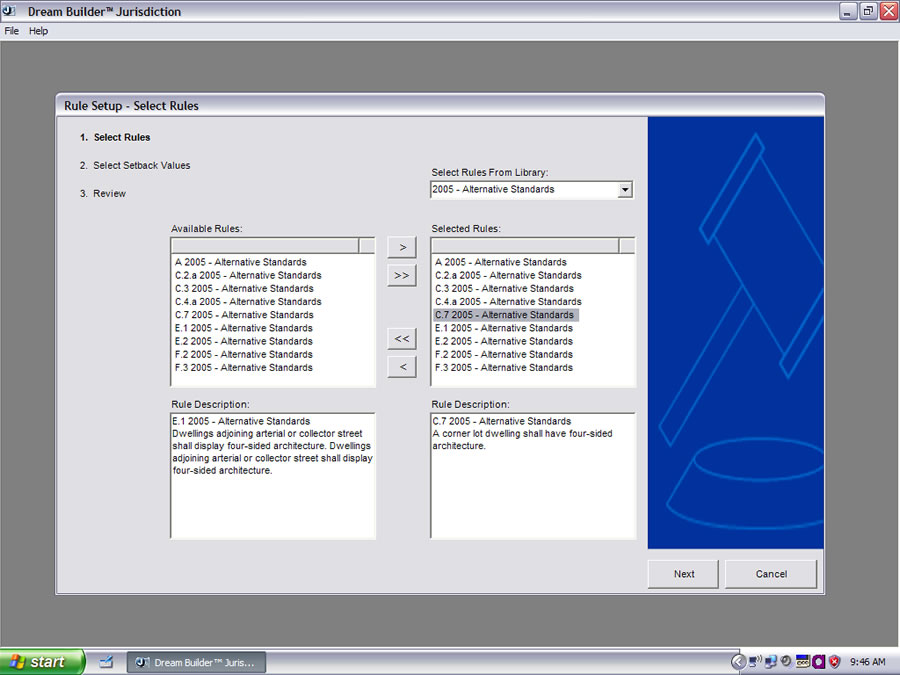
Task: Open the Windows Start menu
Action: point(42,662)
